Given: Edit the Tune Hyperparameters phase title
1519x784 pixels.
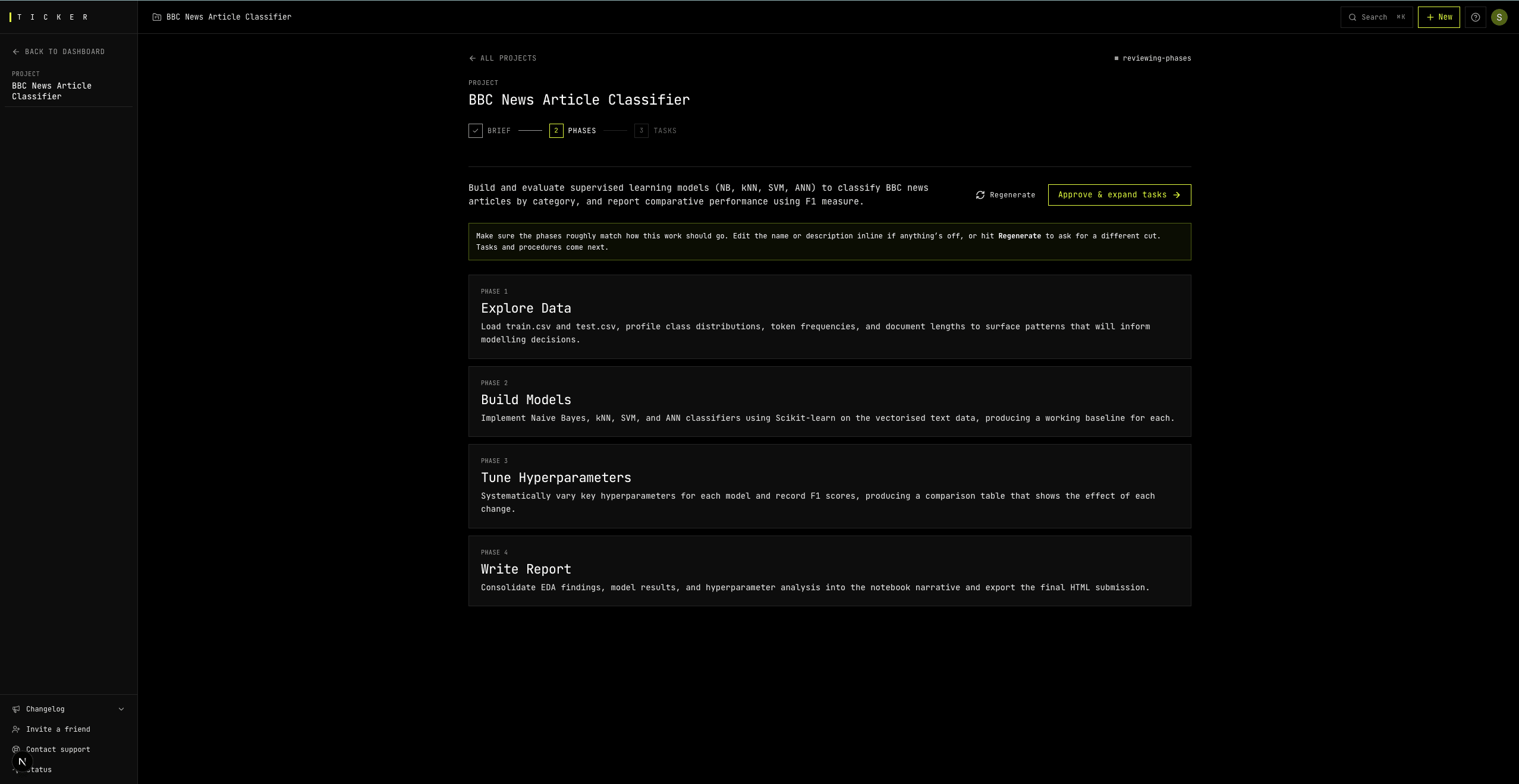Looking at the screenshot, I should pyautogui.click(x=556, y=477).
